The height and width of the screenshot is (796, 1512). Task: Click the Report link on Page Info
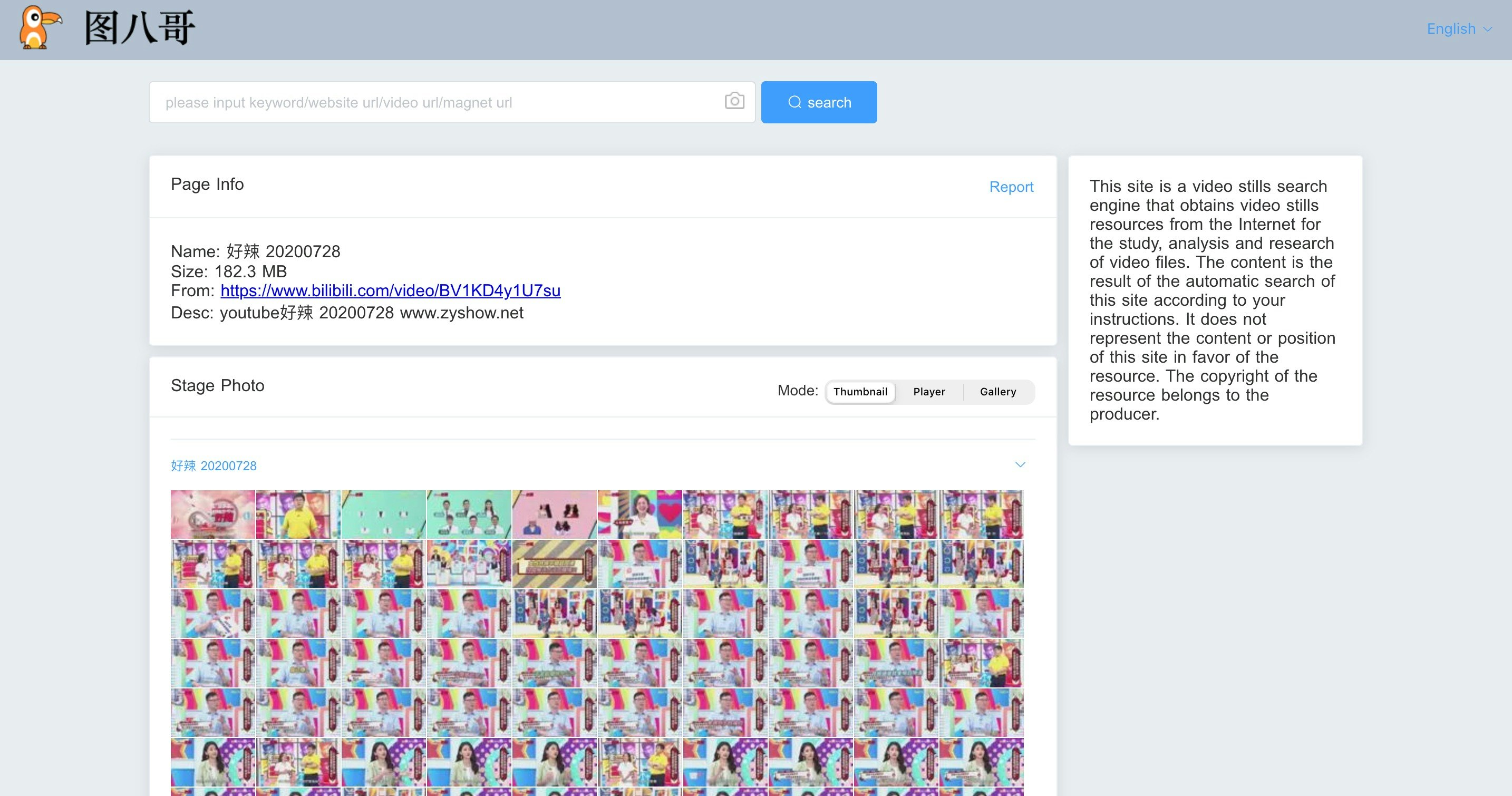[1011, 187]
